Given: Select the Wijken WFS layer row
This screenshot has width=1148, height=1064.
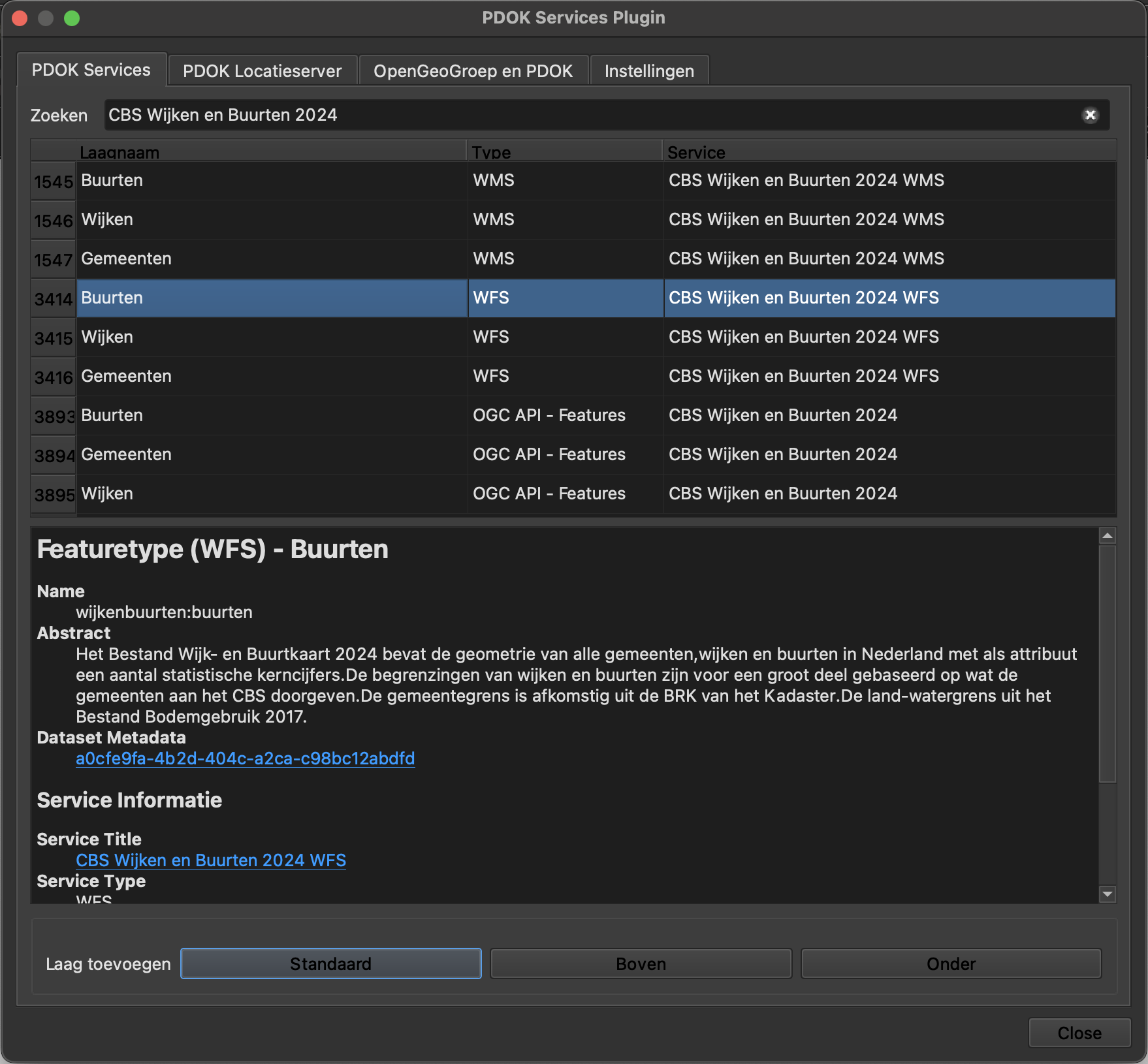Looking at the screenshot, I should point(261,337).
